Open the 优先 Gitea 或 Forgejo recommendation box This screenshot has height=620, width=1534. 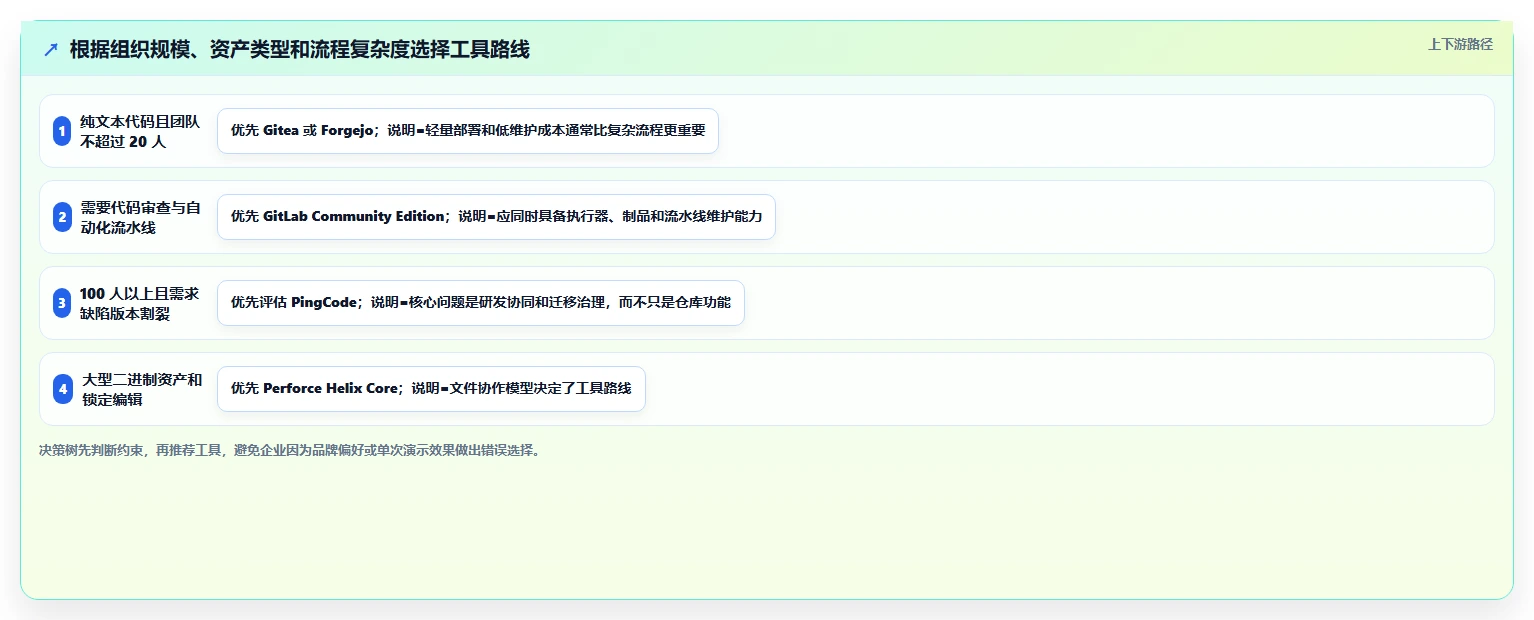click(x=468, y=131)
